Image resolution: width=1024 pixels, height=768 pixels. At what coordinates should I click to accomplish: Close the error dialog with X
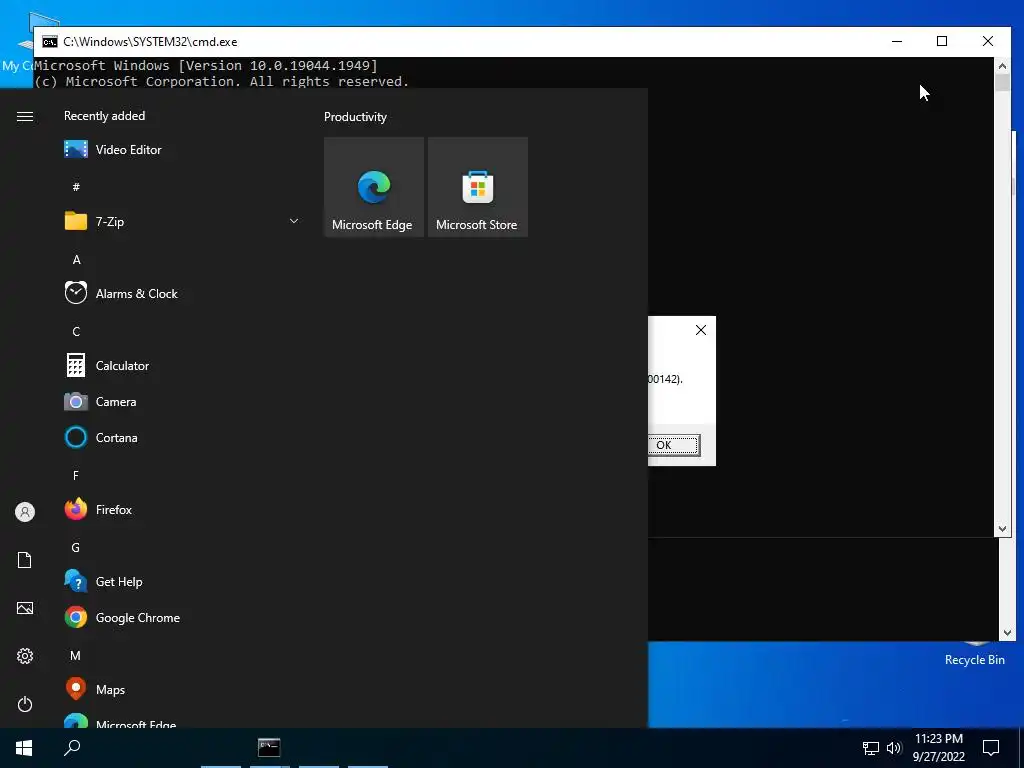(701, 330)
